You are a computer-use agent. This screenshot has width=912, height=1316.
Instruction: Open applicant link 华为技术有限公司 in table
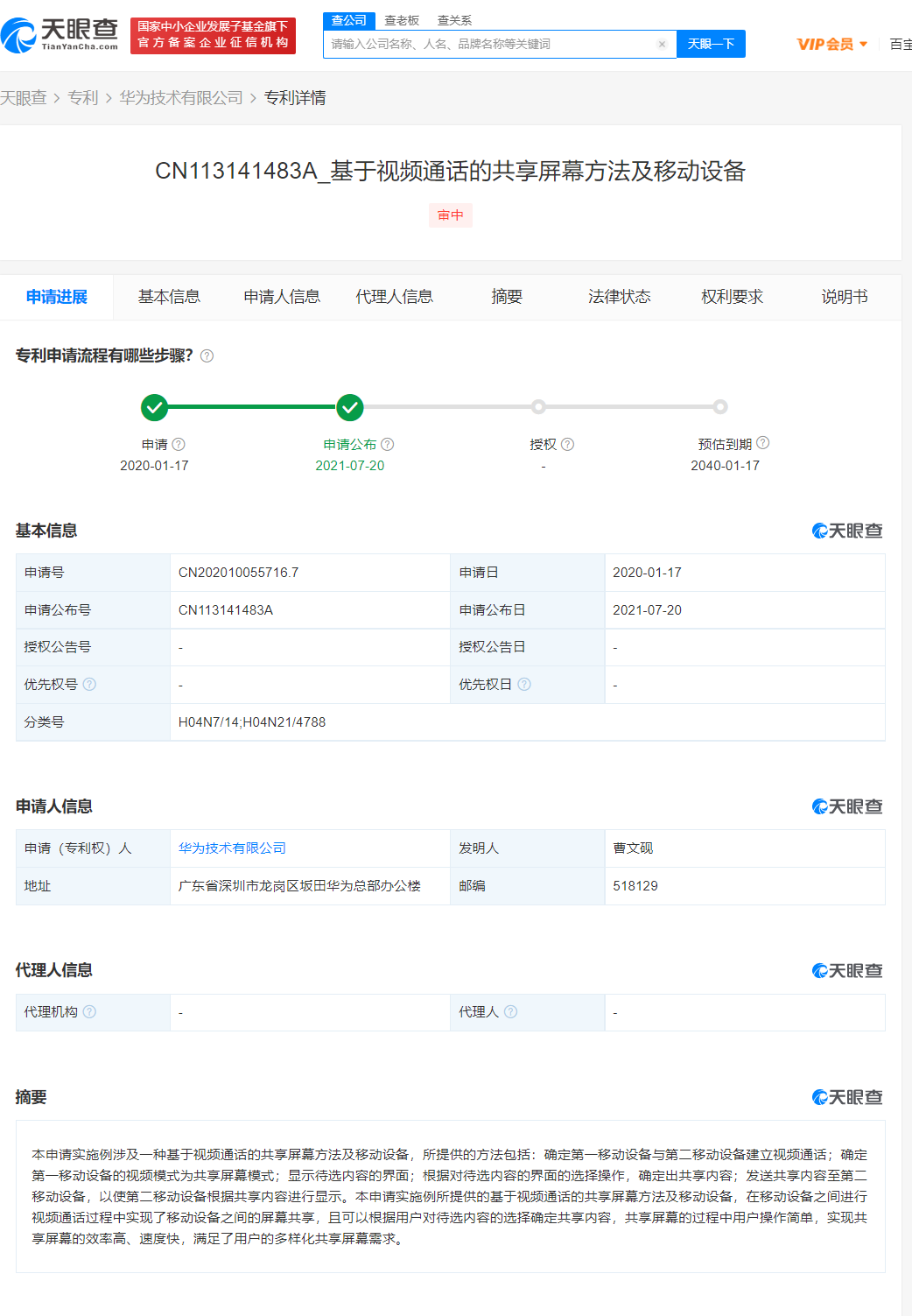click(232, 848)
